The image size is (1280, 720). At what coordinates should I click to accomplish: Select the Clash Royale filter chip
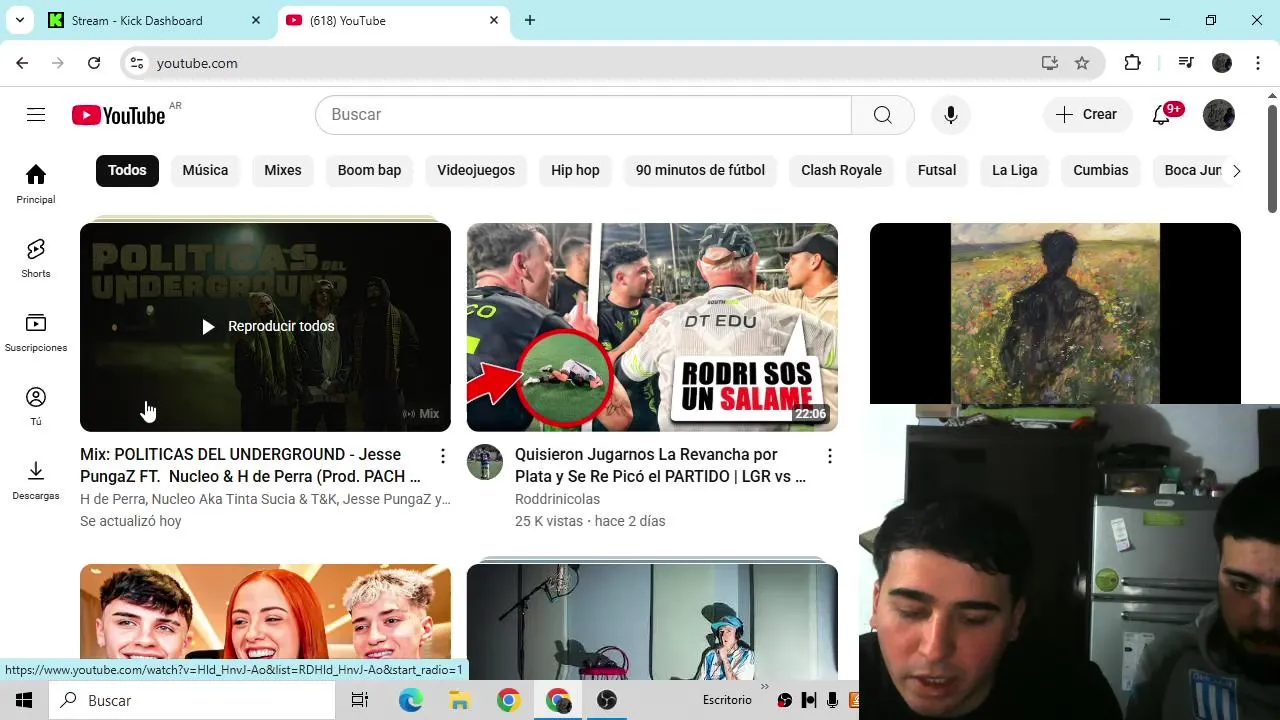pos(841,170)
